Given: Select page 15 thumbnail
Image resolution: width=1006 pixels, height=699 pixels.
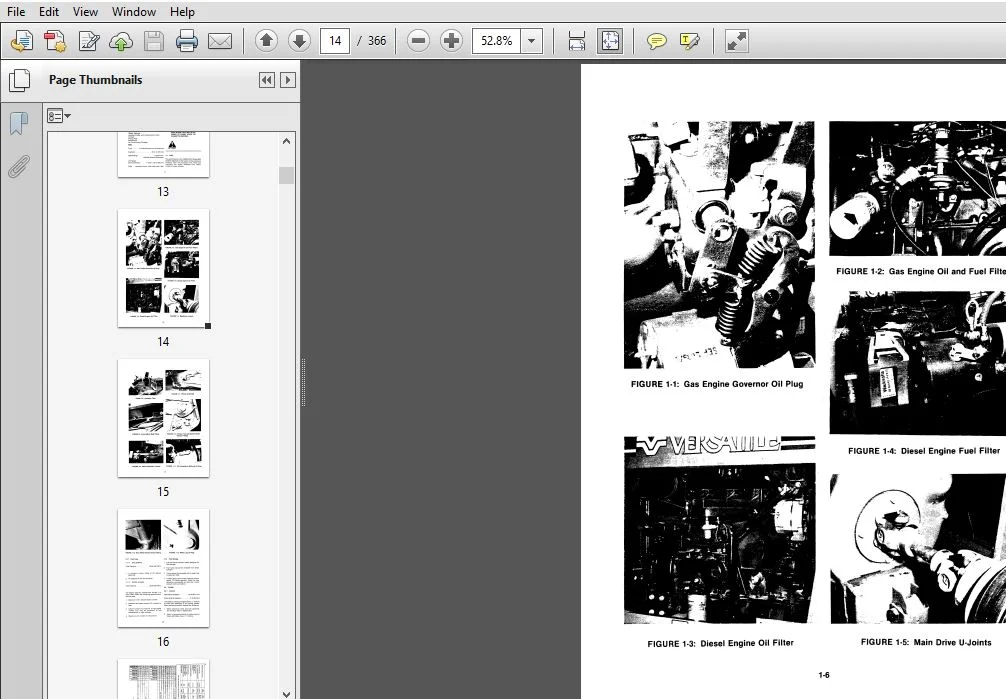Looking at the screenshot, I should click(164, 418).
